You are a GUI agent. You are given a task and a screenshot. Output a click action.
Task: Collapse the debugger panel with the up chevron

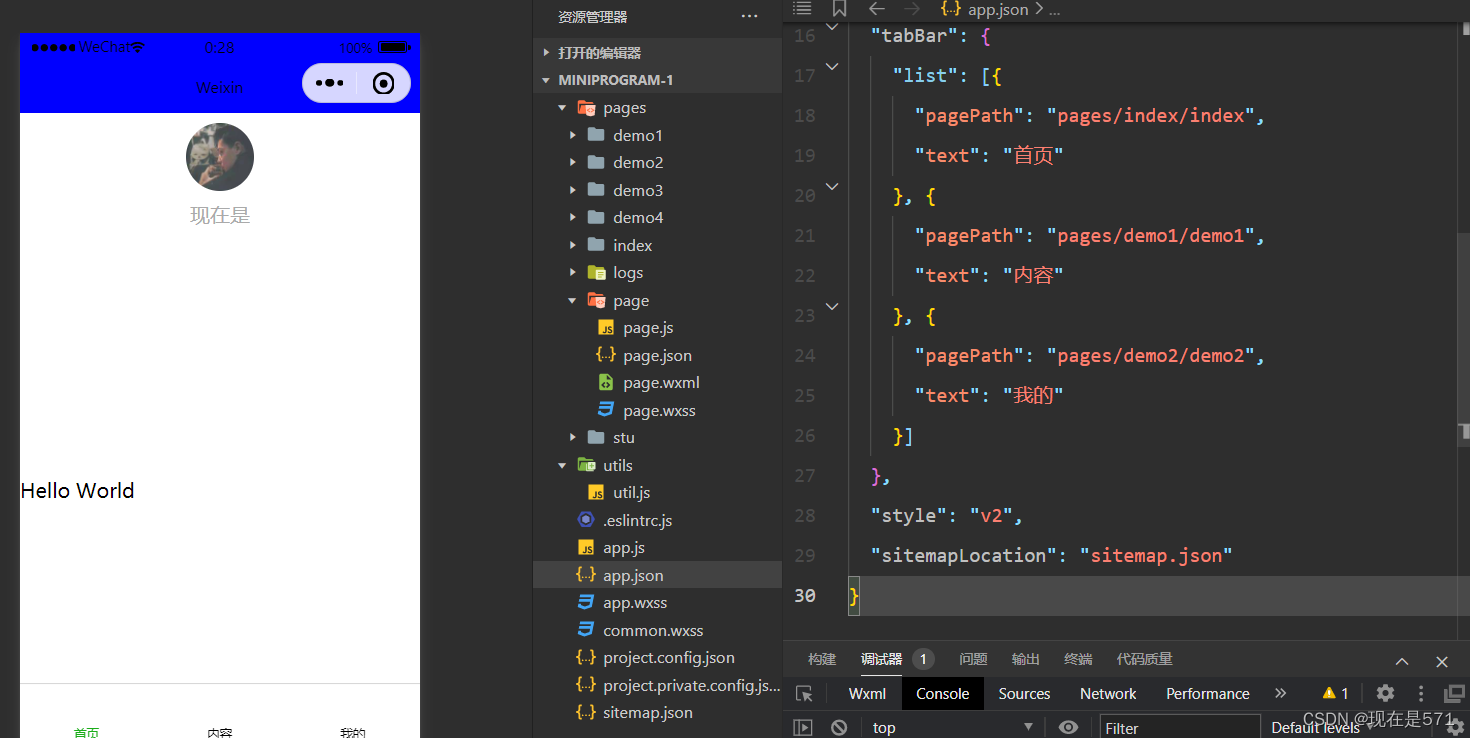pos(1402,661)
